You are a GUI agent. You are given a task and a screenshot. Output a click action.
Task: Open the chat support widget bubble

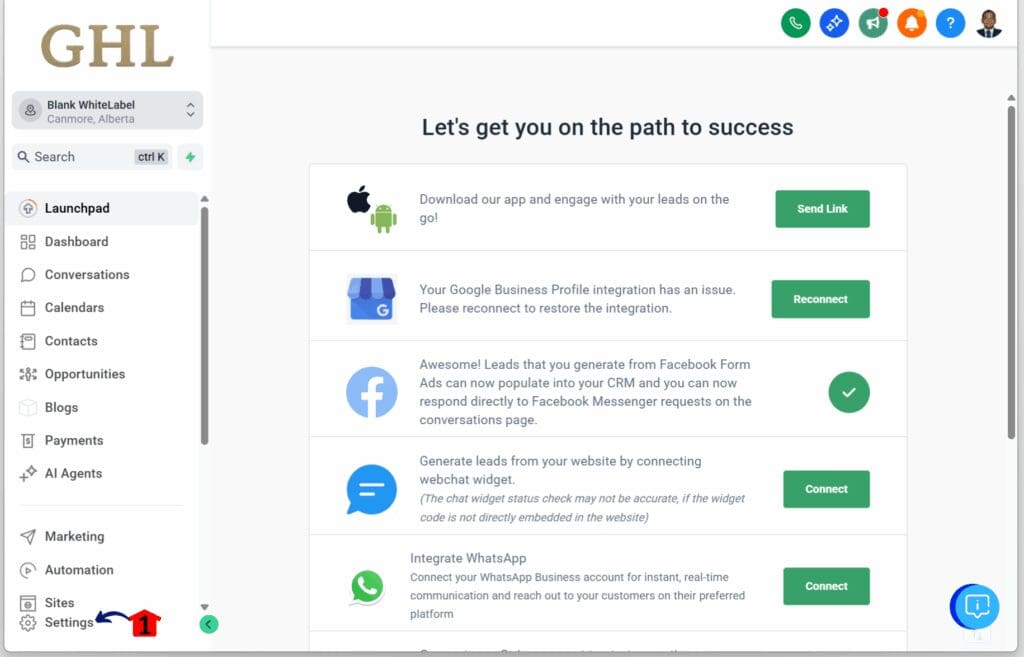(x=975, y=607)
